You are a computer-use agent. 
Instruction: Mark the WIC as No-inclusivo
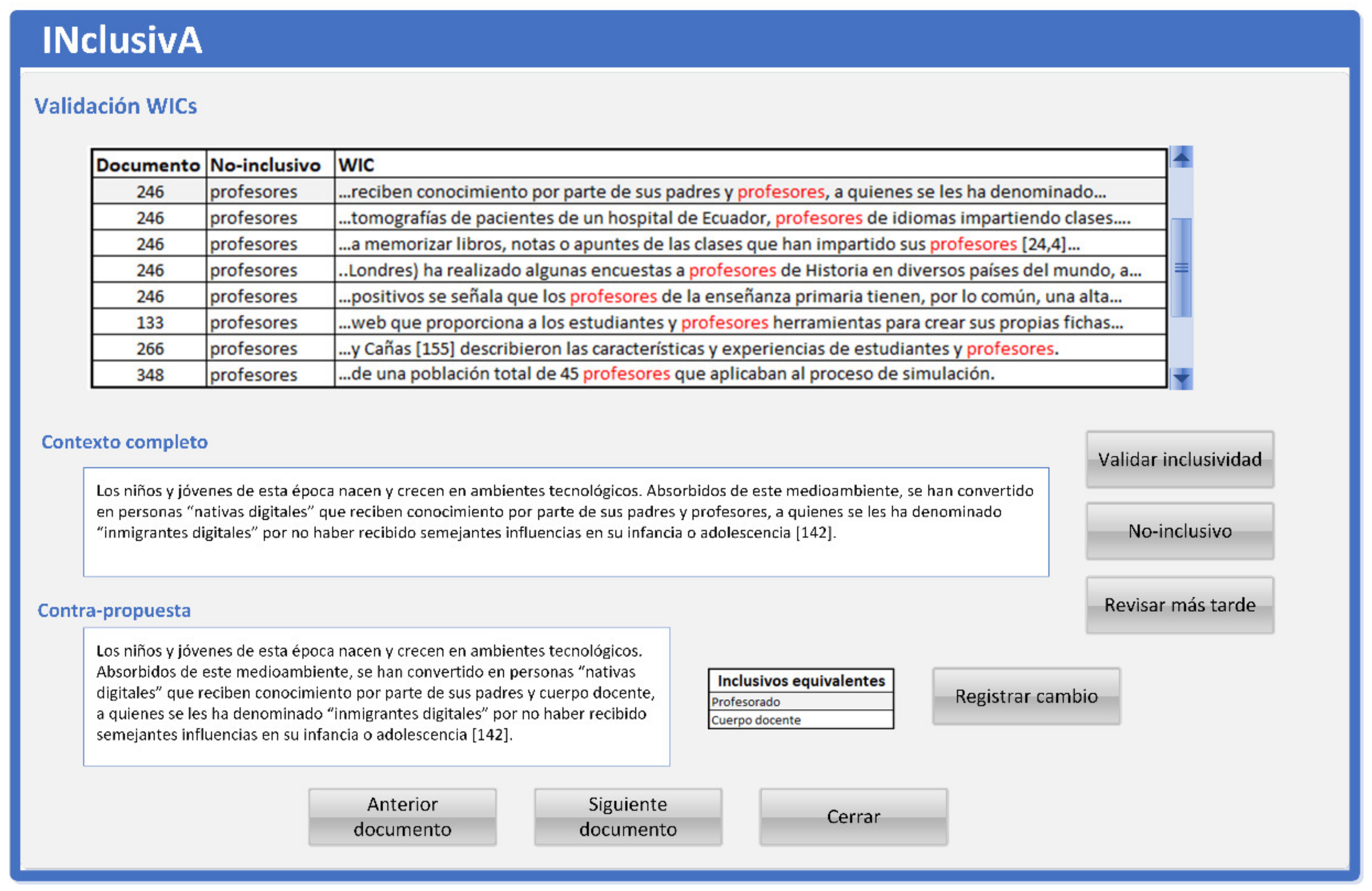[1180, 531]
